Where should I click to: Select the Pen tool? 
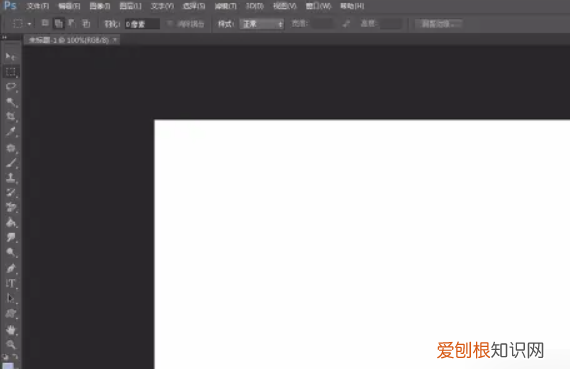click(11, 269)
